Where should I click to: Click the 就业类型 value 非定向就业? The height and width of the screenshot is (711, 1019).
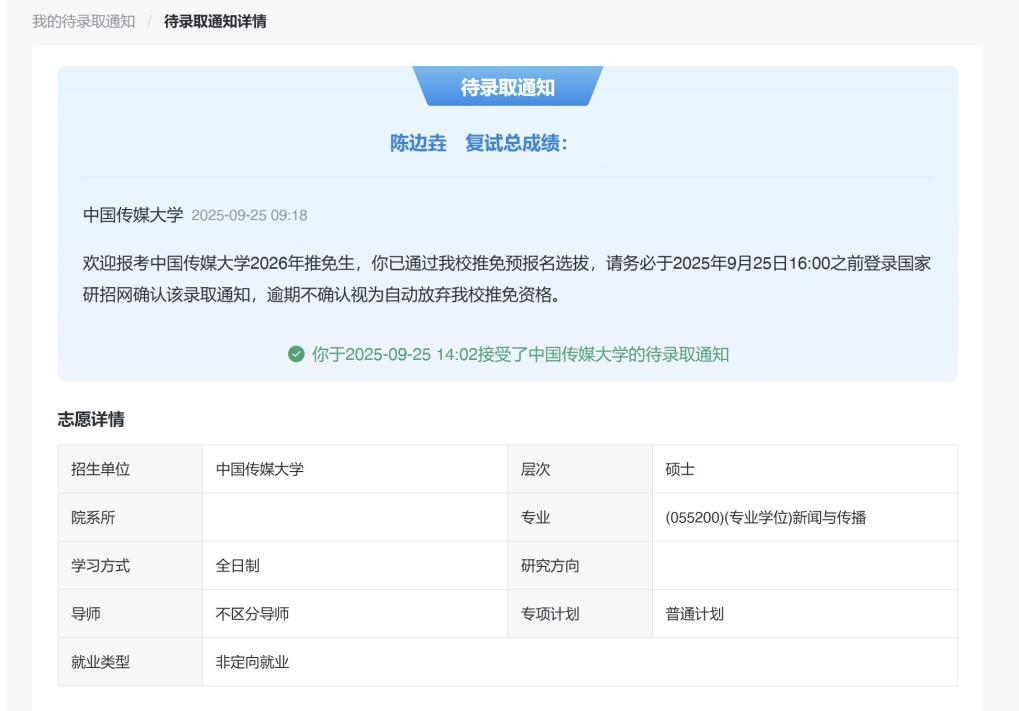[252, 662]
